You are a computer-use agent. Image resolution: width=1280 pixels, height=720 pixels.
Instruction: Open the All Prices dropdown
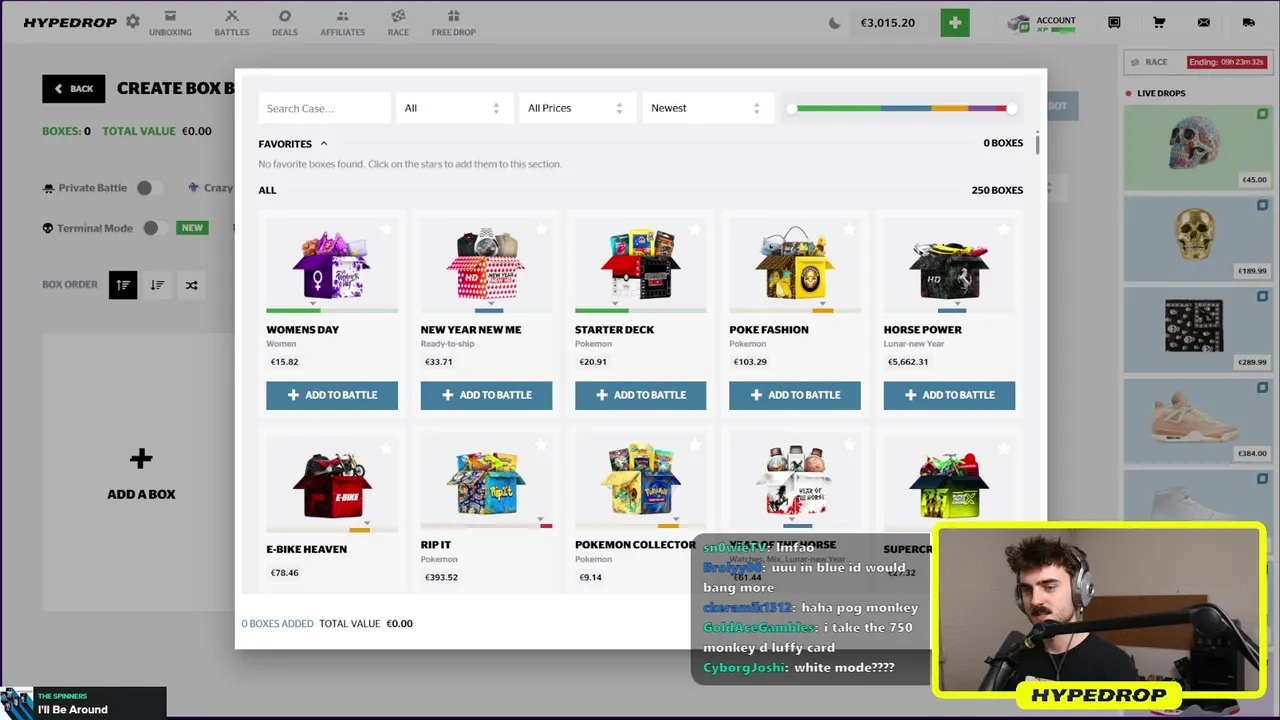[x=576, y=108]
